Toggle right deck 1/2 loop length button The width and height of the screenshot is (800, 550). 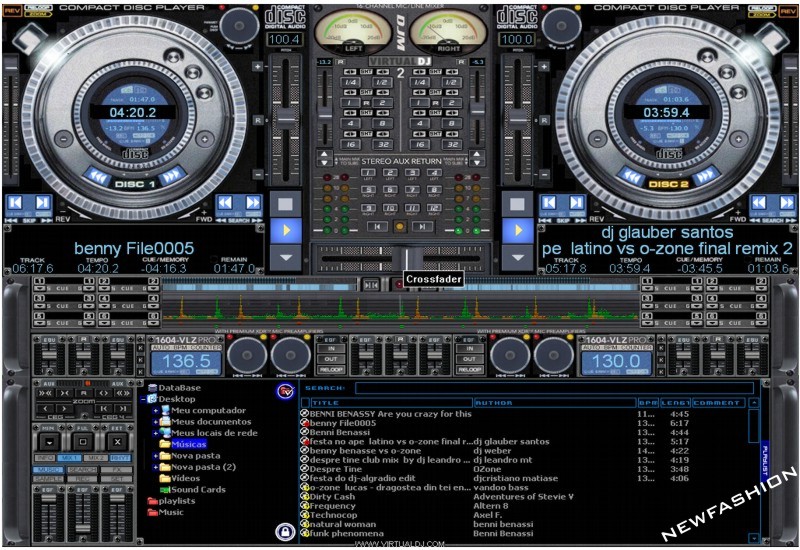pos(451,82)
